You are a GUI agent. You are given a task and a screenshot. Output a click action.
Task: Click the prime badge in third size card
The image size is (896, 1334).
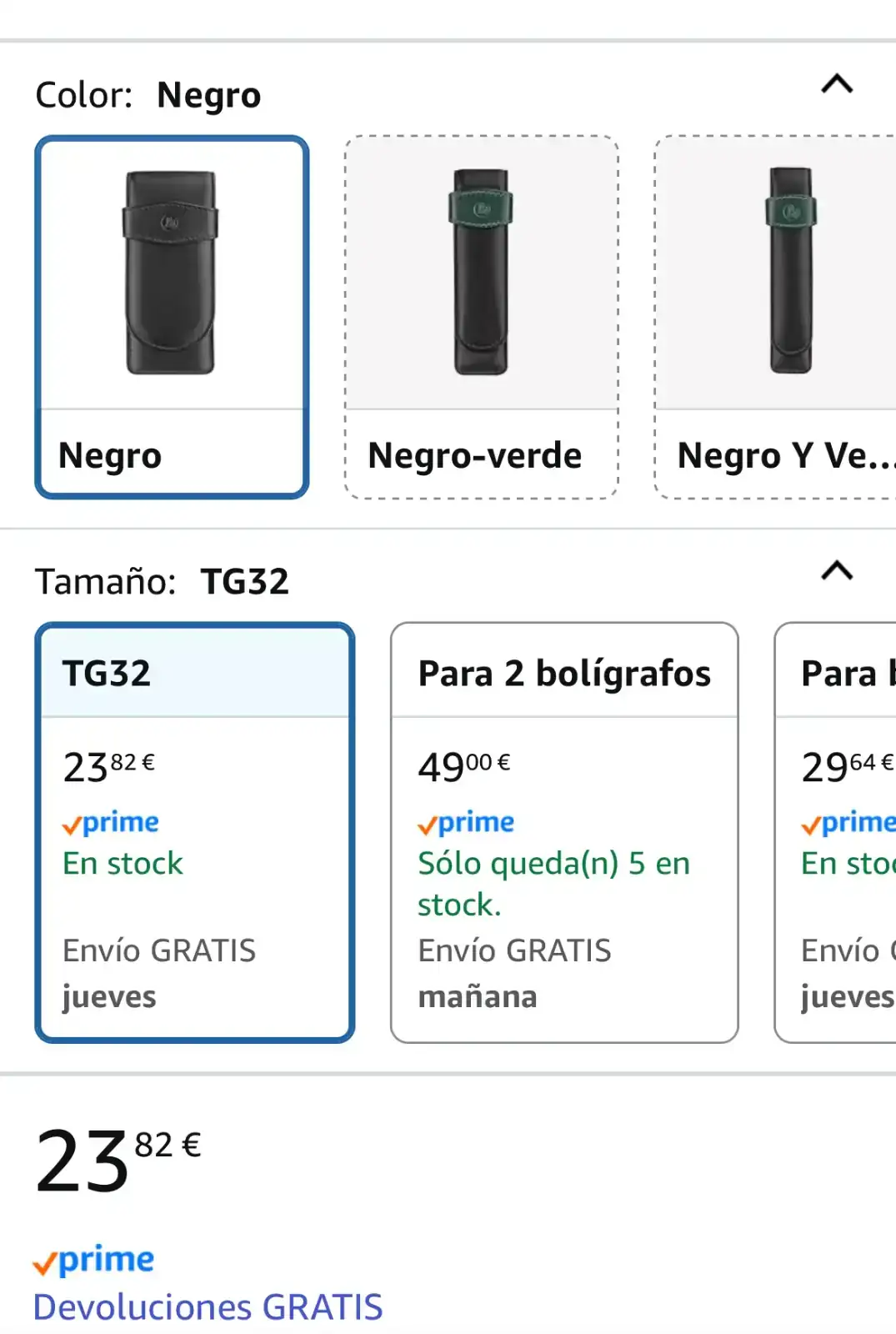coord(846,823)
